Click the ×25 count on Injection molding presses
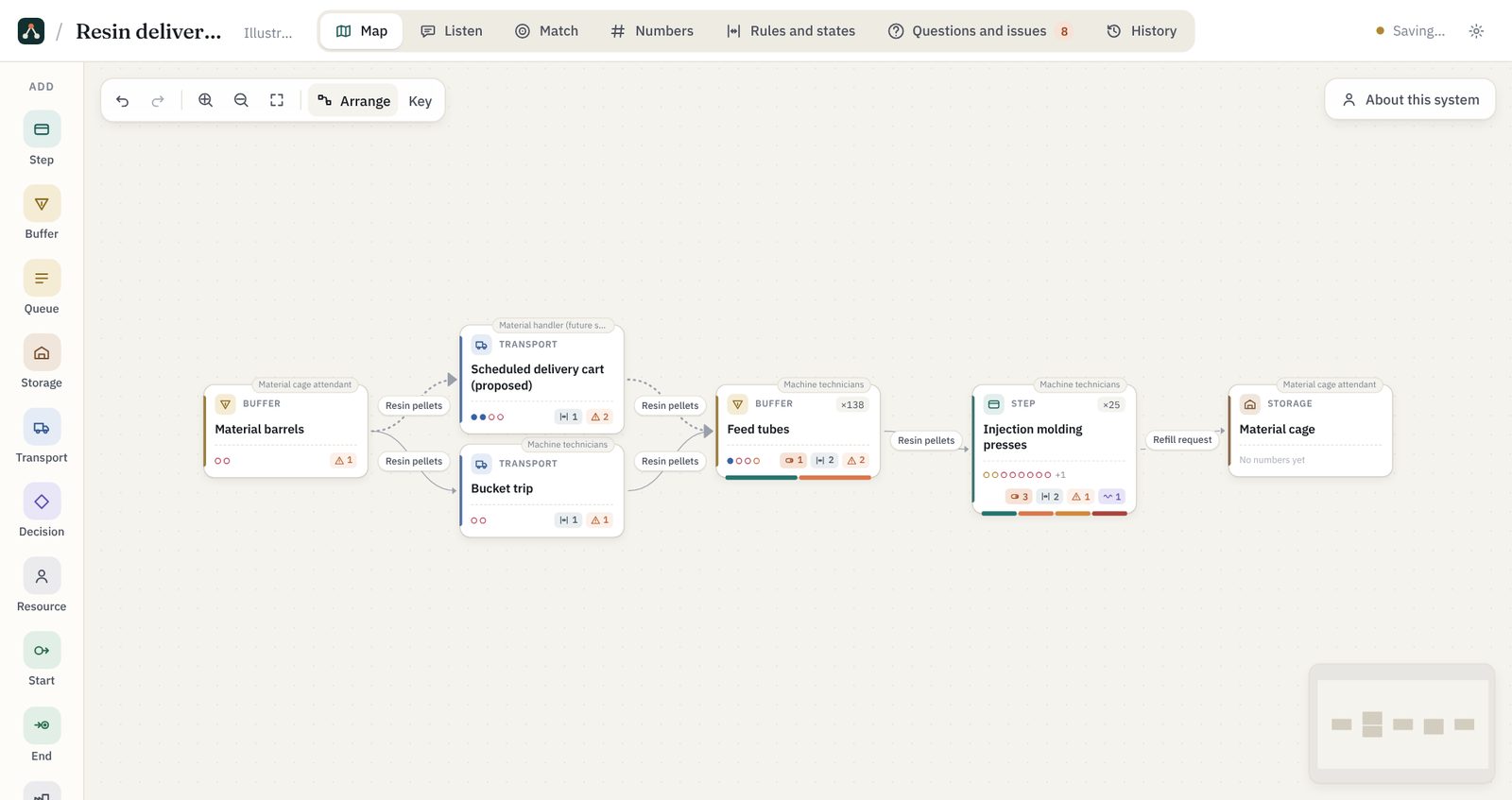 (x=1111, y=405)
